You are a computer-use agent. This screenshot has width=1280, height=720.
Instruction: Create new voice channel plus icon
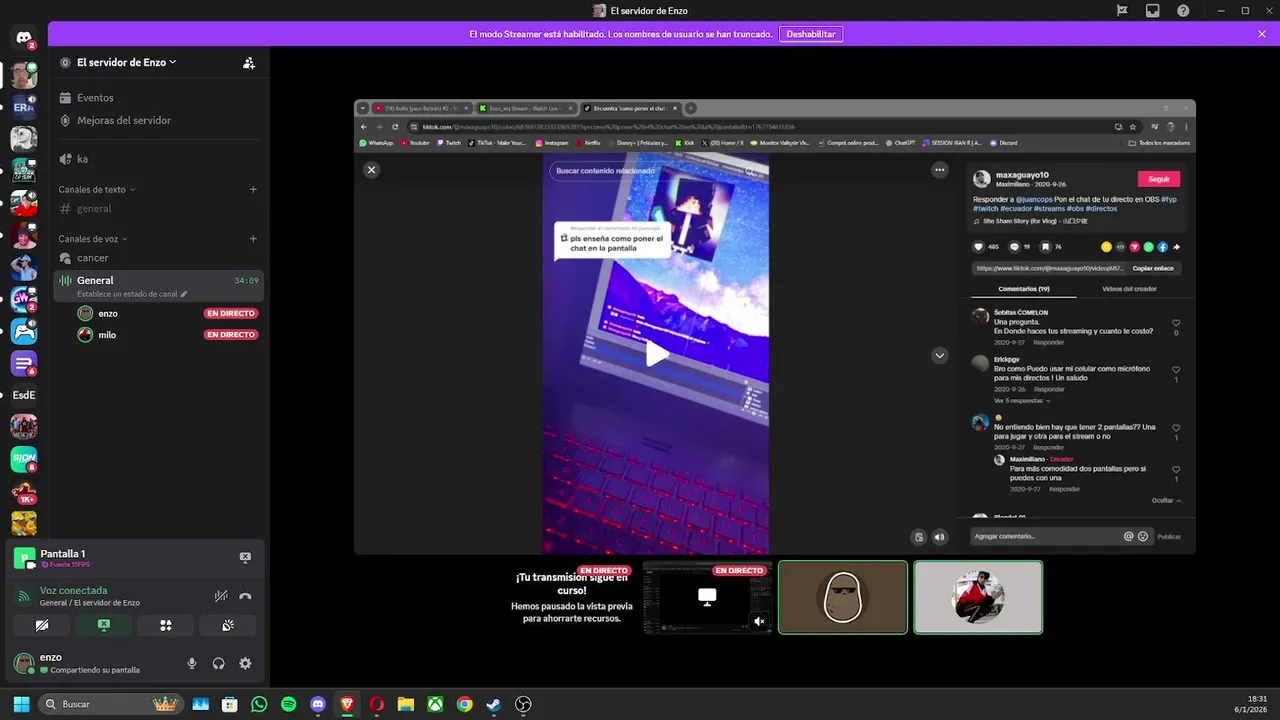[253, 239]
